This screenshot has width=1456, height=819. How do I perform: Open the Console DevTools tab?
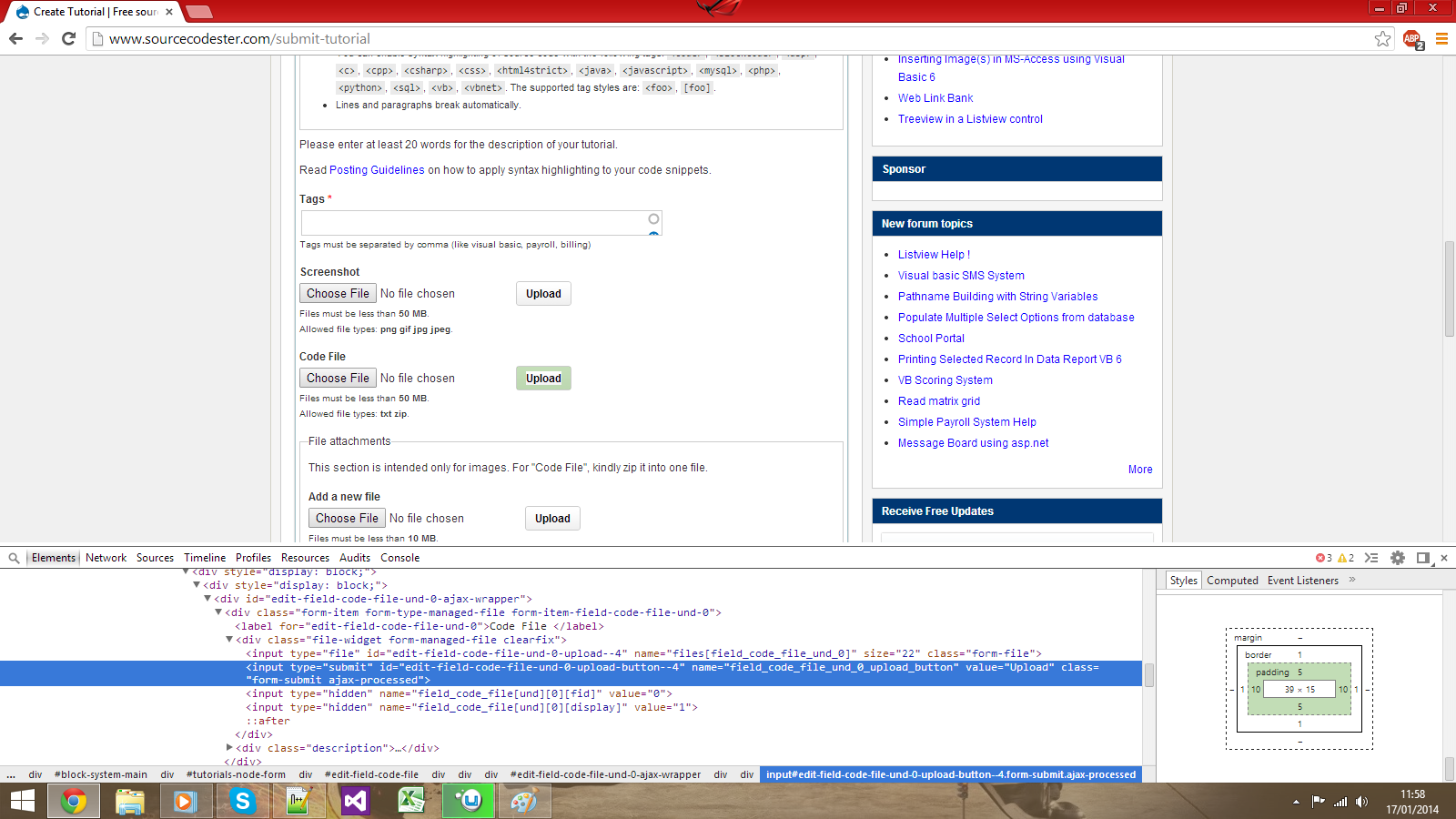[400, 558]
